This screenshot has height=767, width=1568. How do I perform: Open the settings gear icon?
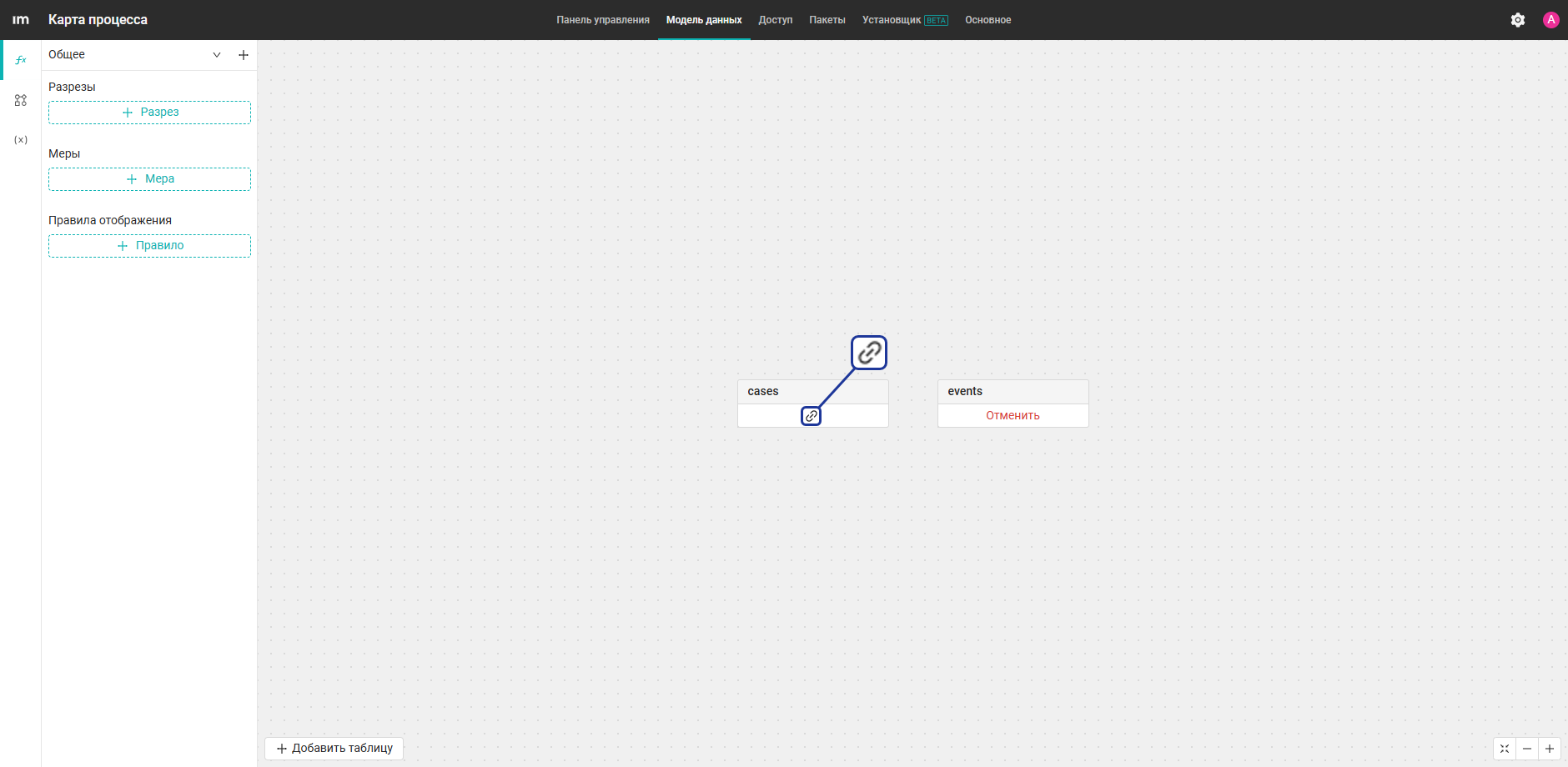tap(1518, 20)
